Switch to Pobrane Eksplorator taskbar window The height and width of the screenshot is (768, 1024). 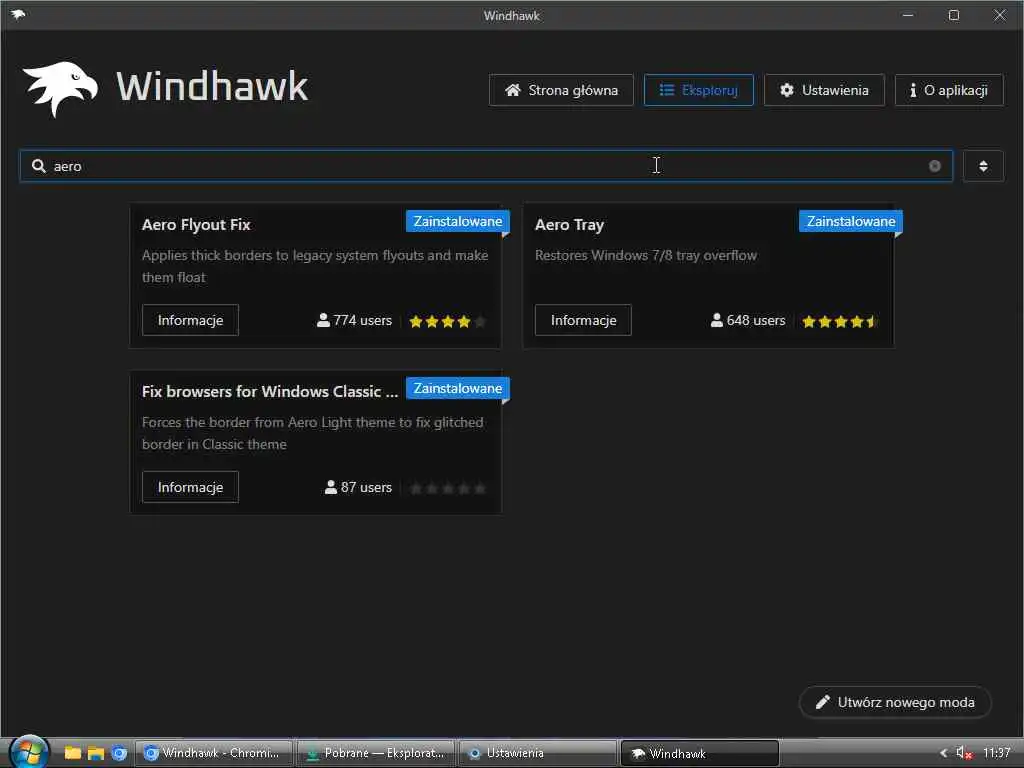click(x=376, y=753)
